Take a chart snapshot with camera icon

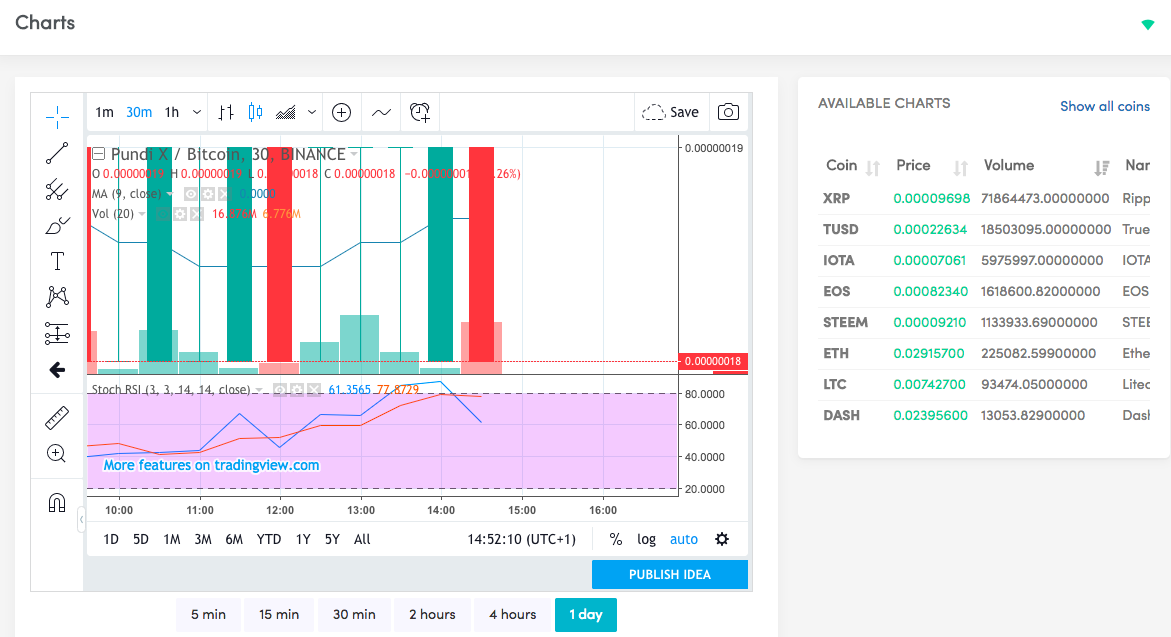728,112
